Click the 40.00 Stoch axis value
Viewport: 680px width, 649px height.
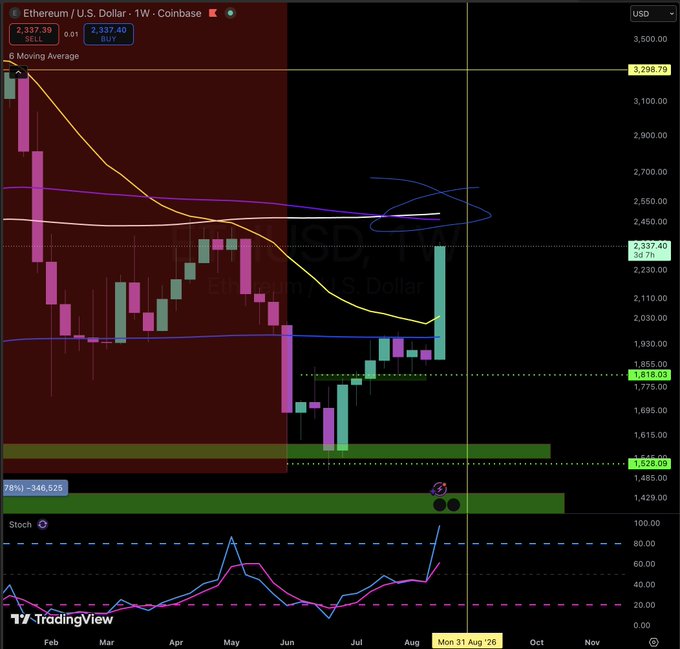pos(644,584)
